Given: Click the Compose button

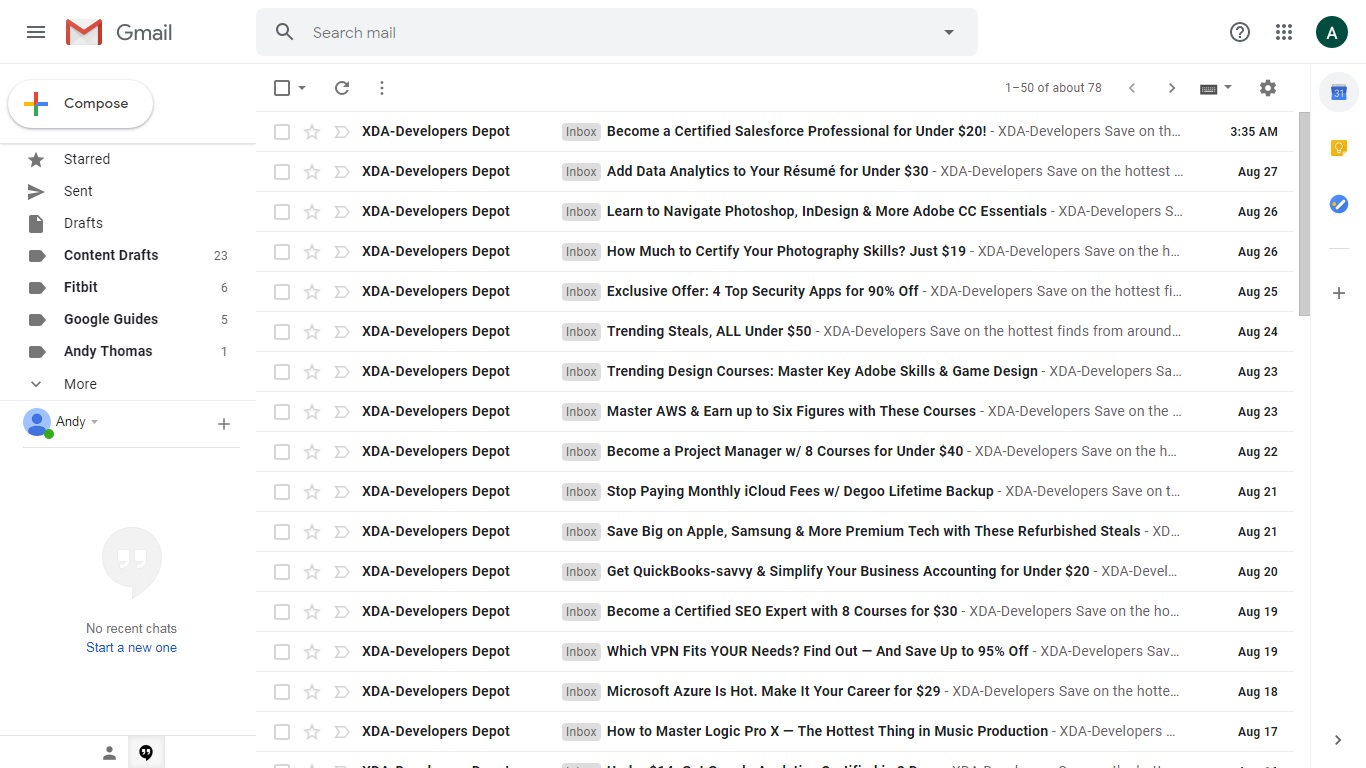Looking at the screenshot, I should point(81,104).
